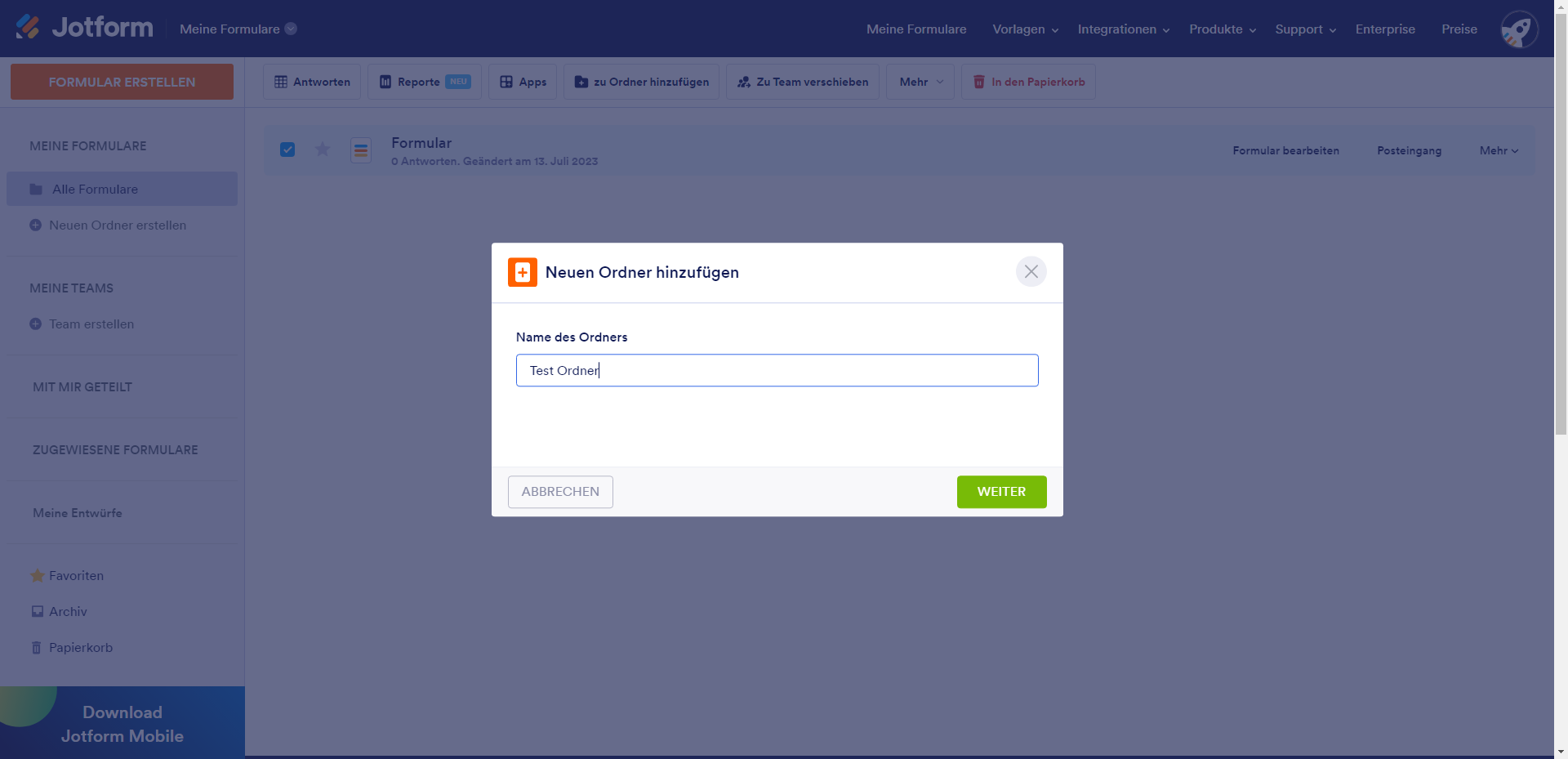The image size is (1568, 759).
Task: Open the Mehr dropdown in the toolbar
Action: point(920,82)
